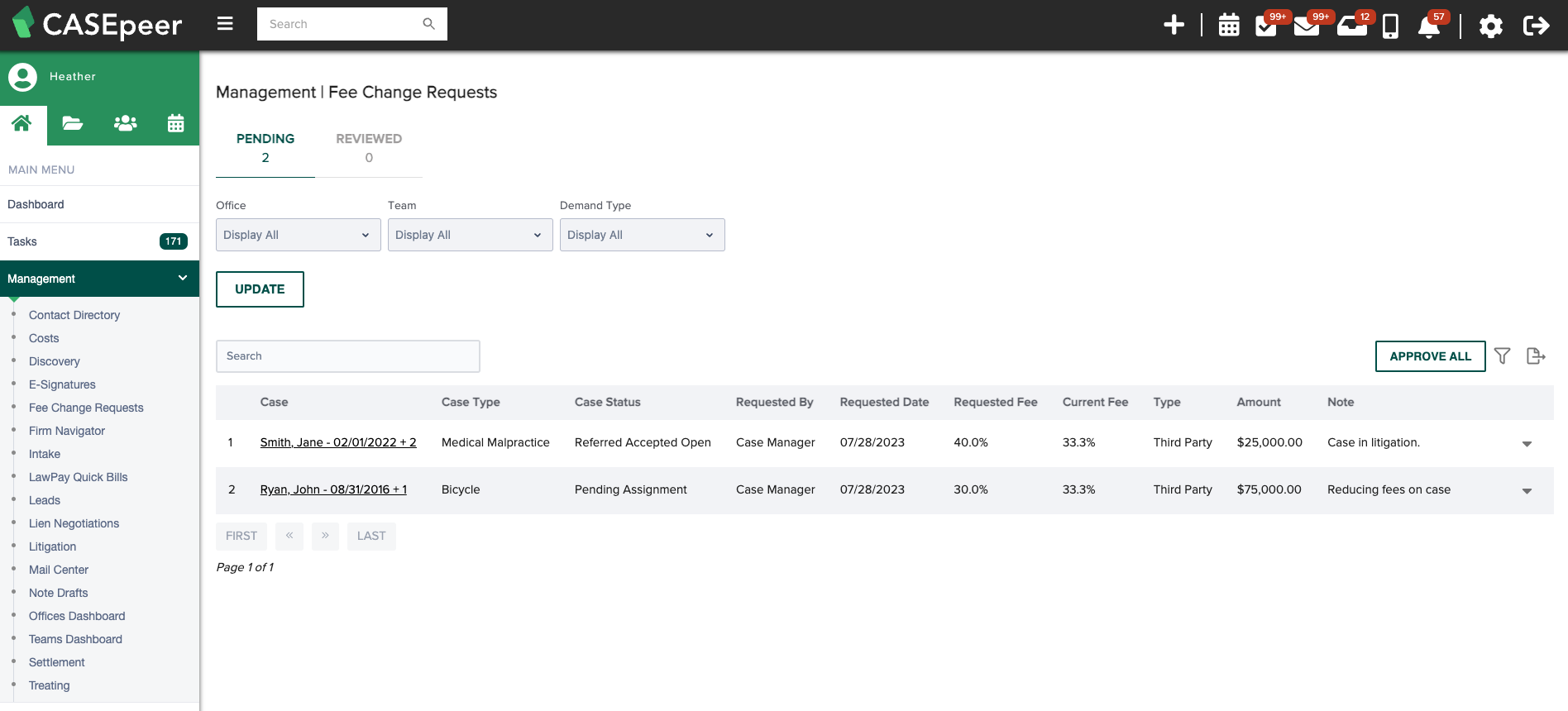Open Settlement menu item
This screenshot has height=711, width=1568.
57,662
